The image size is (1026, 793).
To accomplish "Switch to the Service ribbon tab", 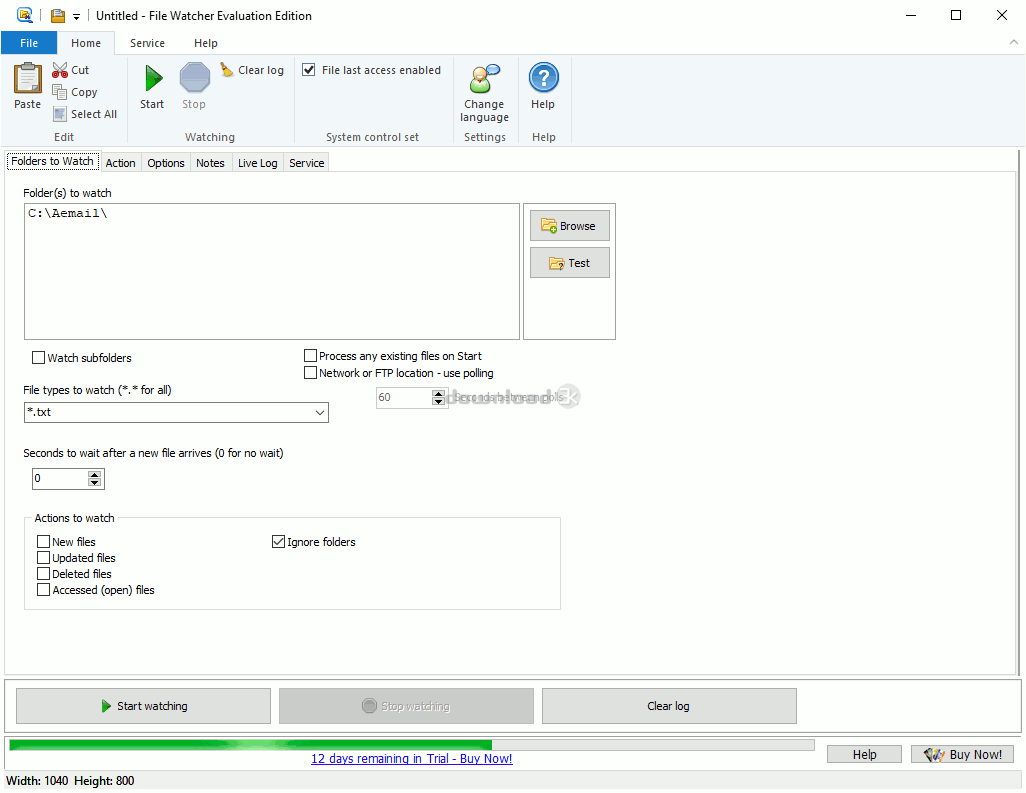I will (147, 43).
